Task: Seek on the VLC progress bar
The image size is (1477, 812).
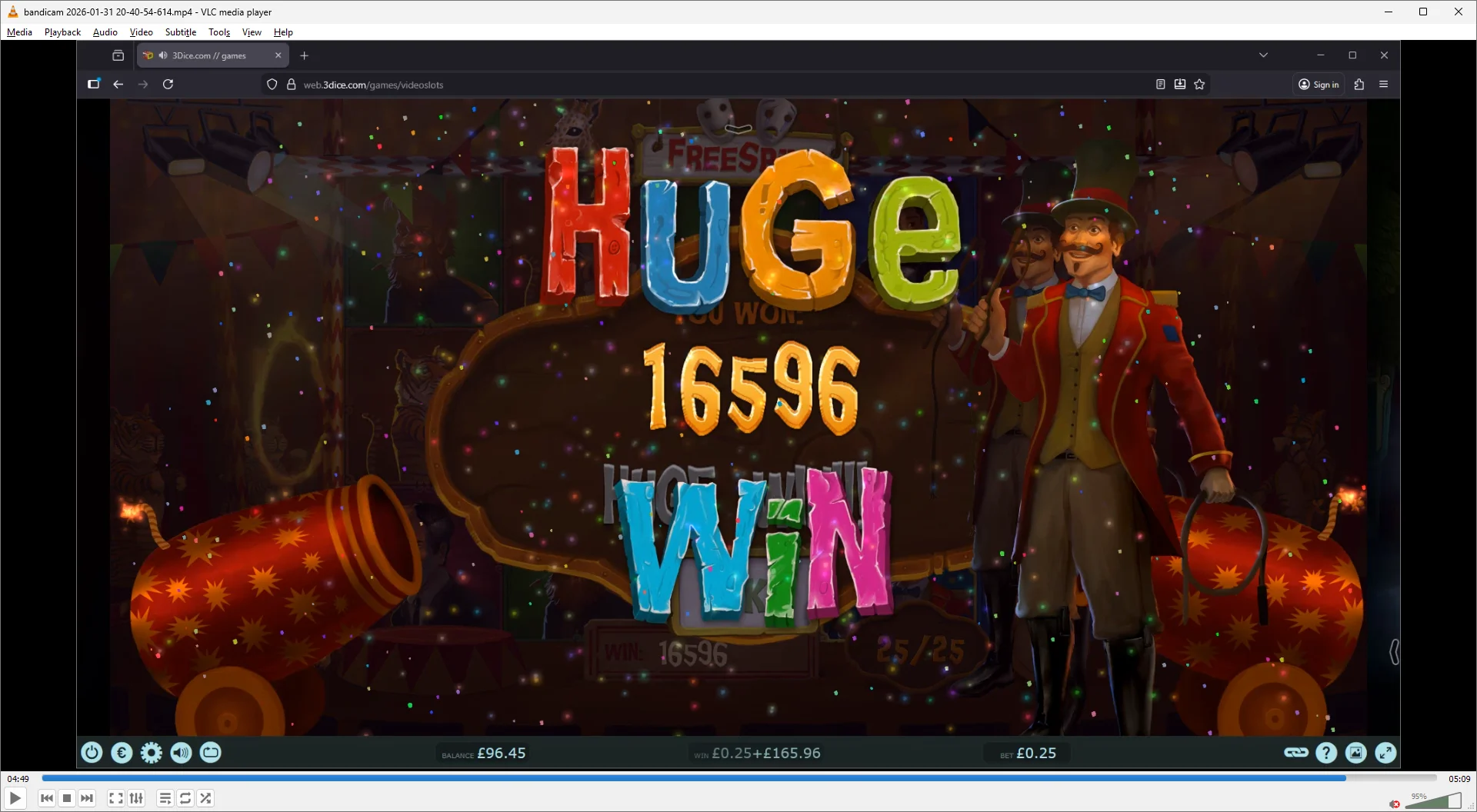Action: 738,778
